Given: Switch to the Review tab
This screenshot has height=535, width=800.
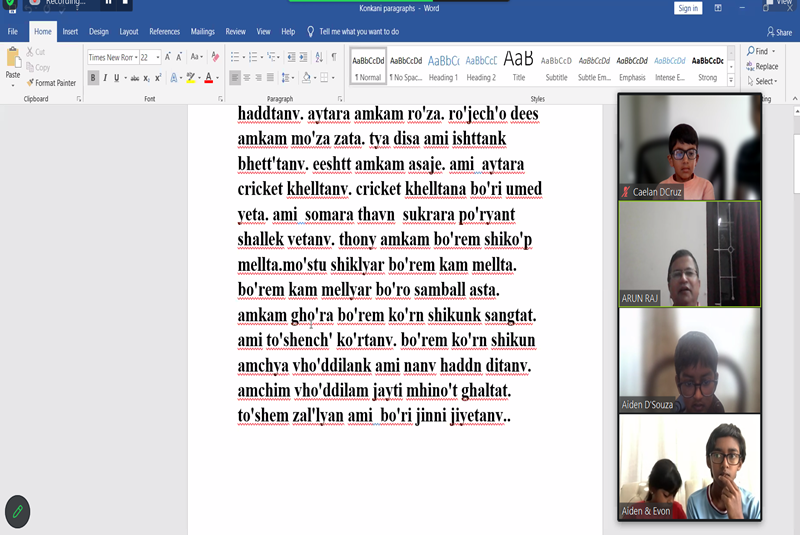Looking at the screenshot, I should (x=235, y=32).
